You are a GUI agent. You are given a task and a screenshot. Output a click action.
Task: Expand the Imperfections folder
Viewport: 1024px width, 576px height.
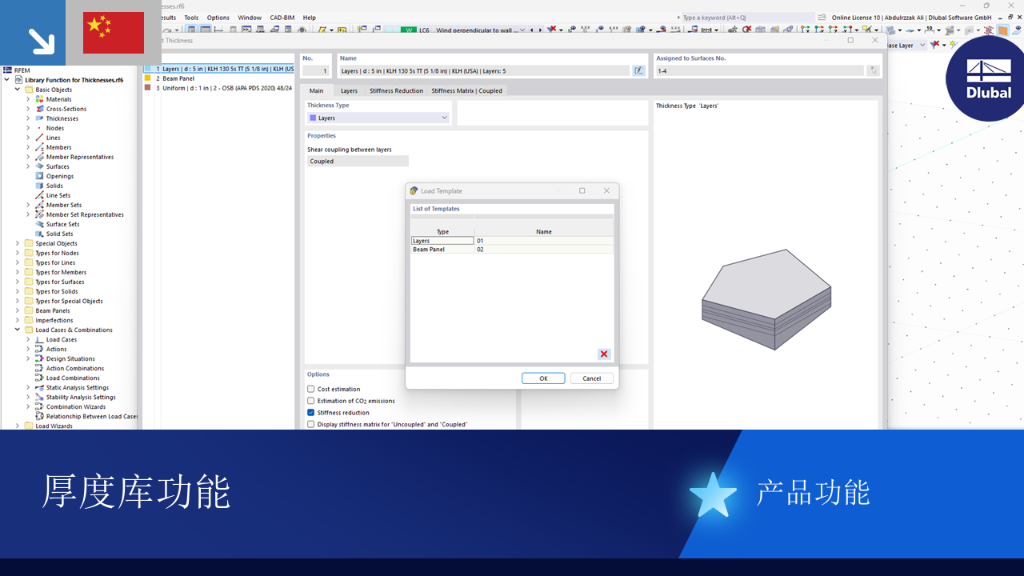(x=18, y=320)
